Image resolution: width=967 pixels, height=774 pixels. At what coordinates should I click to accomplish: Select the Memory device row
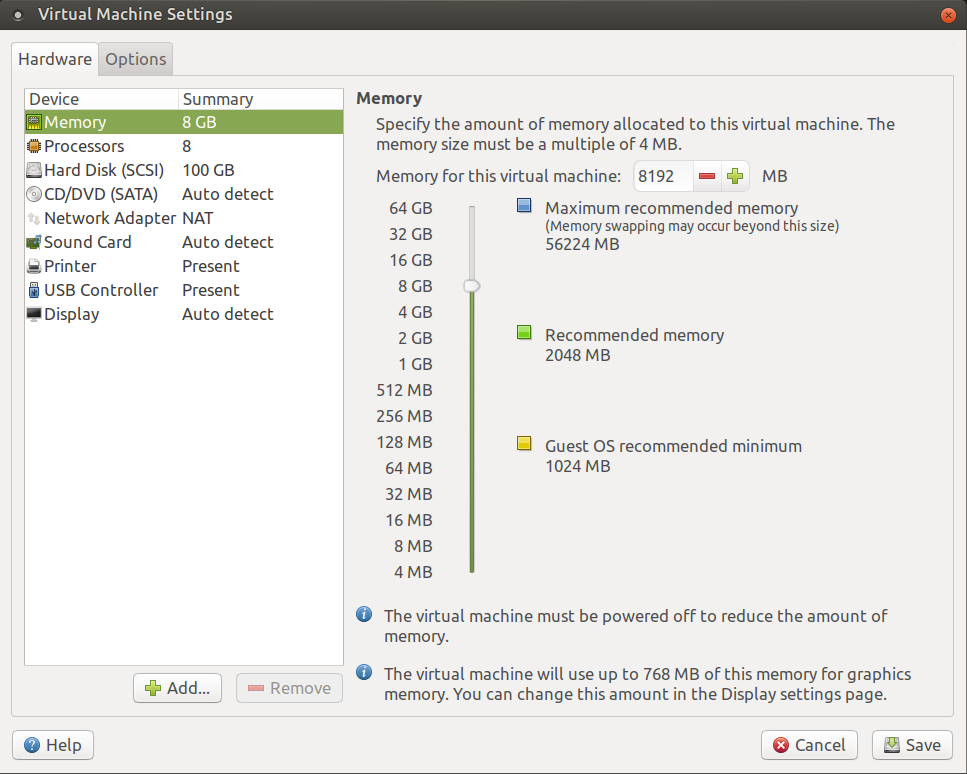tap(184, 122)
